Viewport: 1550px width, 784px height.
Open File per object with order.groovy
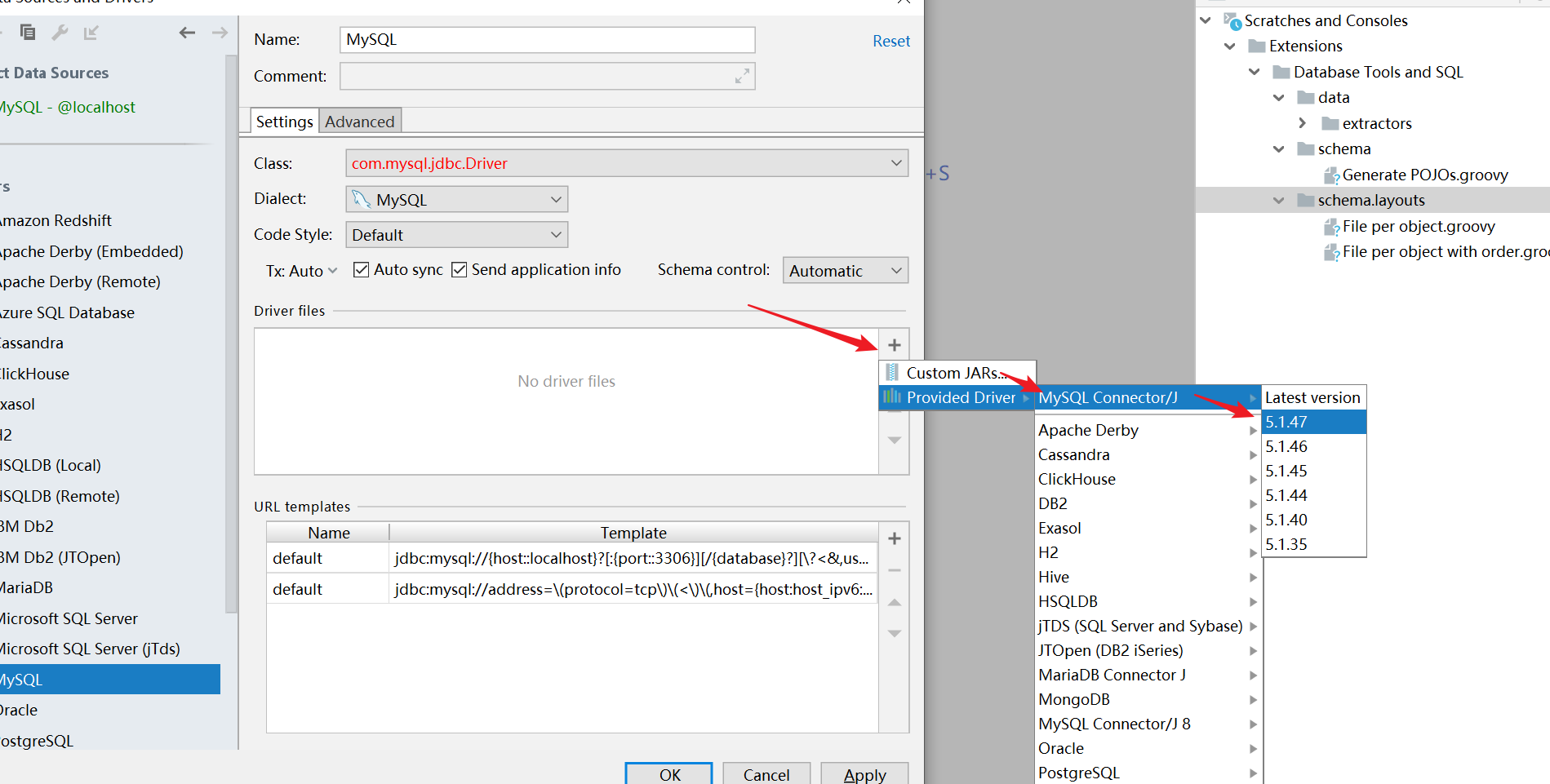pos(1446,252)
